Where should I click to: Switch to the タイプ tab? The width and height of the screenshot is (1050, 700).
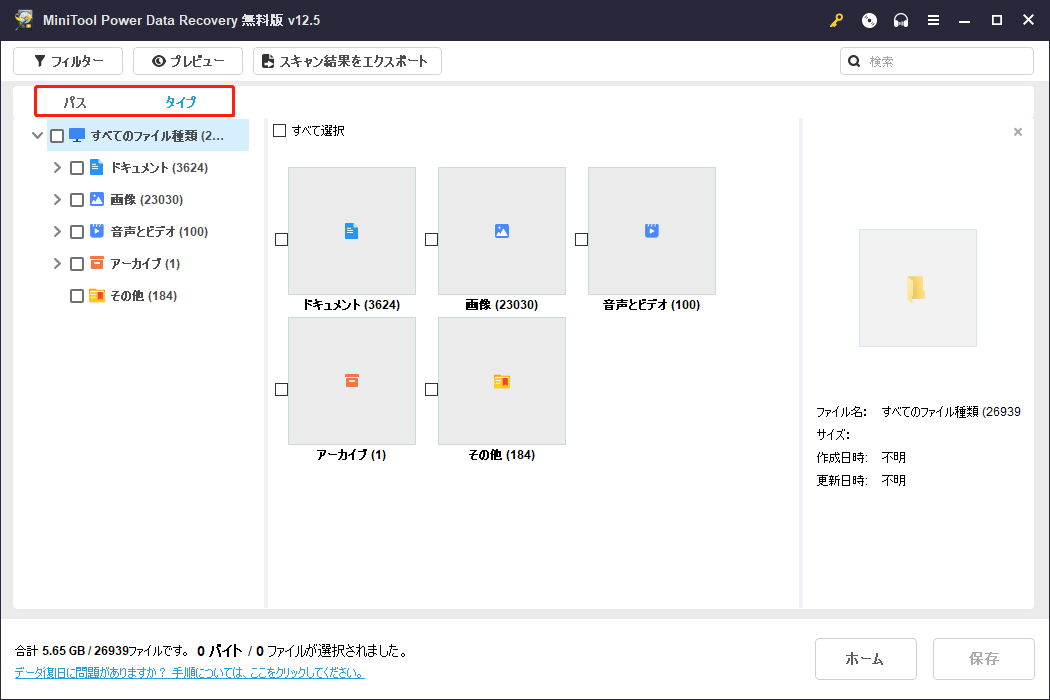pos(181,102)
